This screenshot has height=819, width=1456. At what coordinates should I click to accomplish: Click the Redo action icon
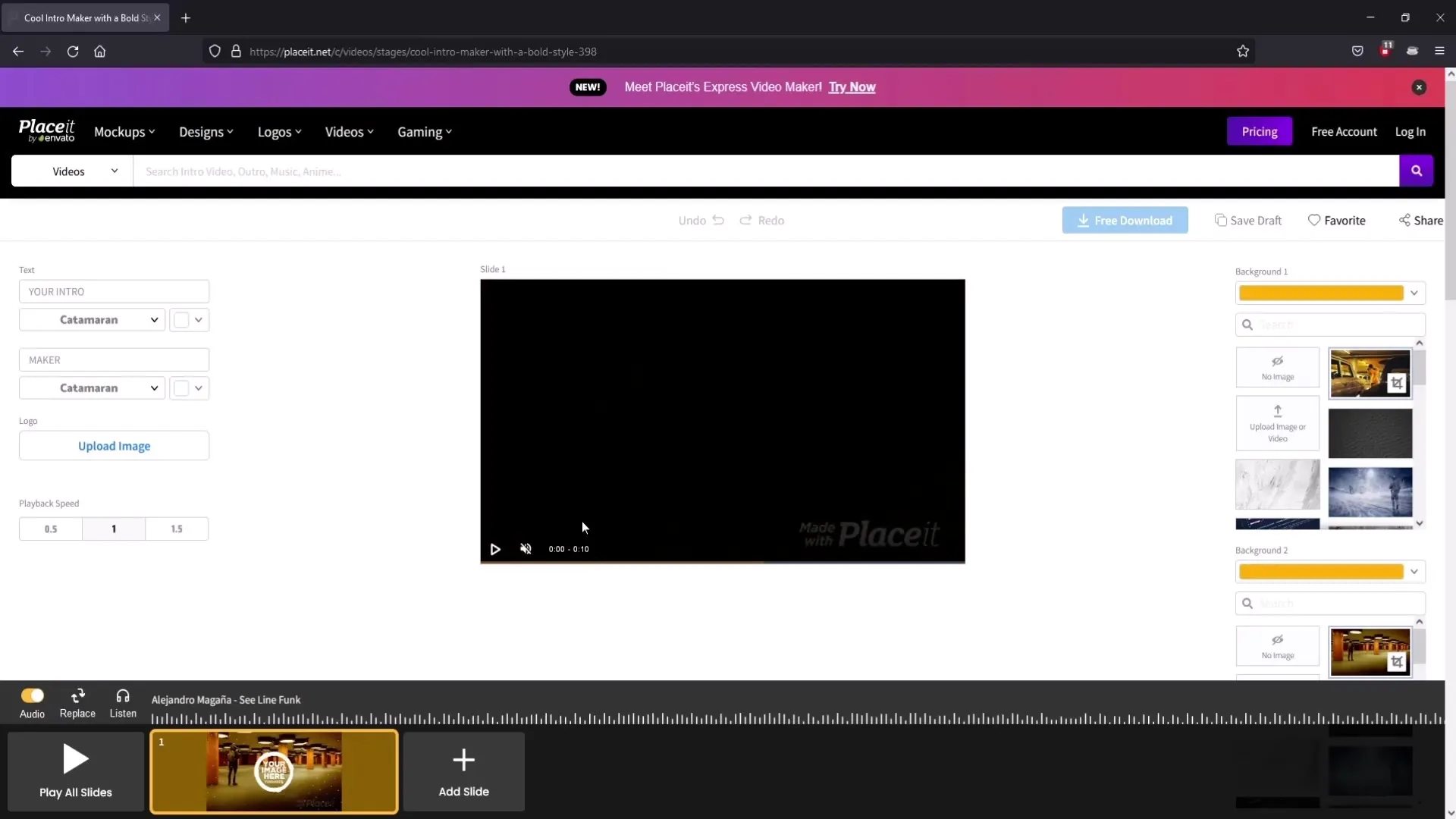746,220
